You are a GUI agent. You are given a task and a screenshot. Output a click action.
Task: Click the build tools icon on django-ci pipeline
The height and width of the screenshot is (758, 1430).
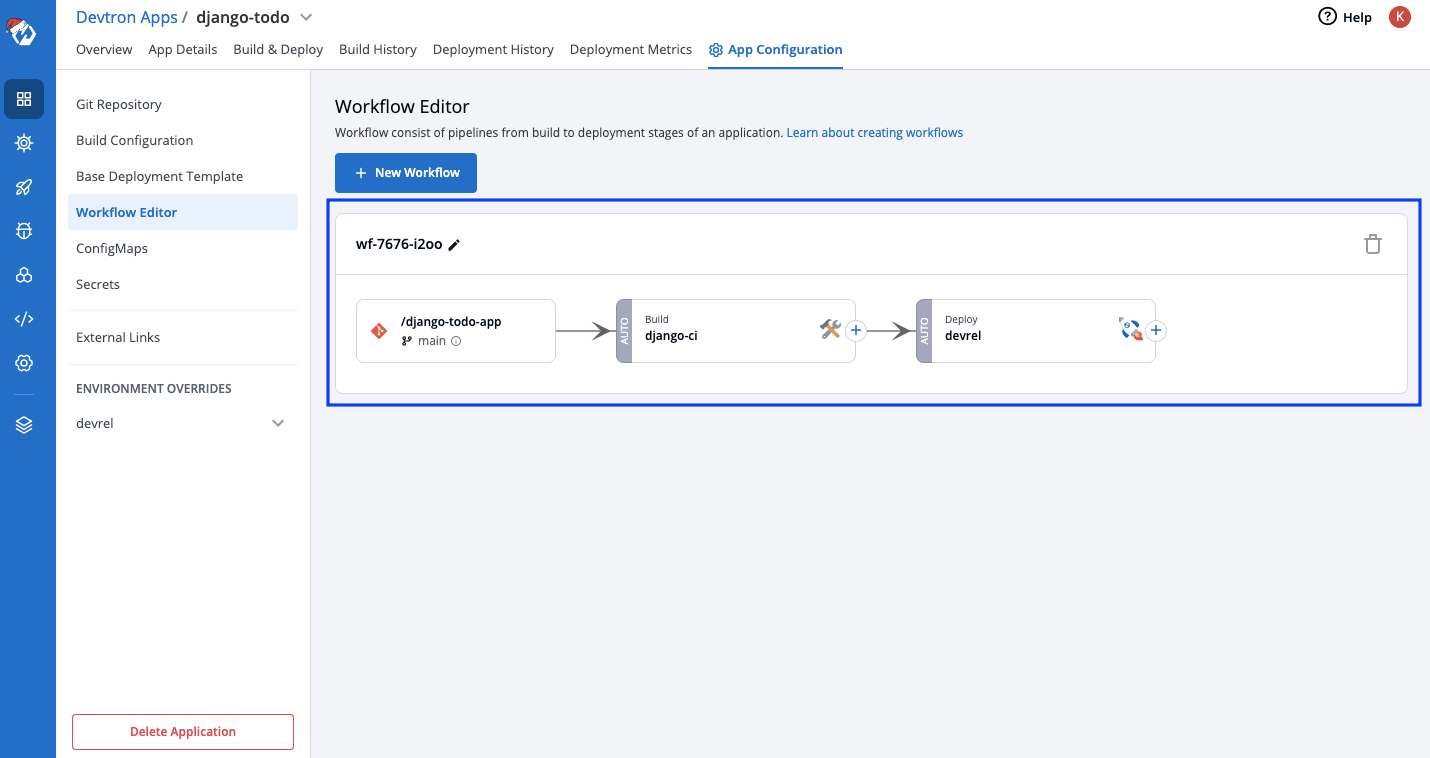(x=830, y=329)
